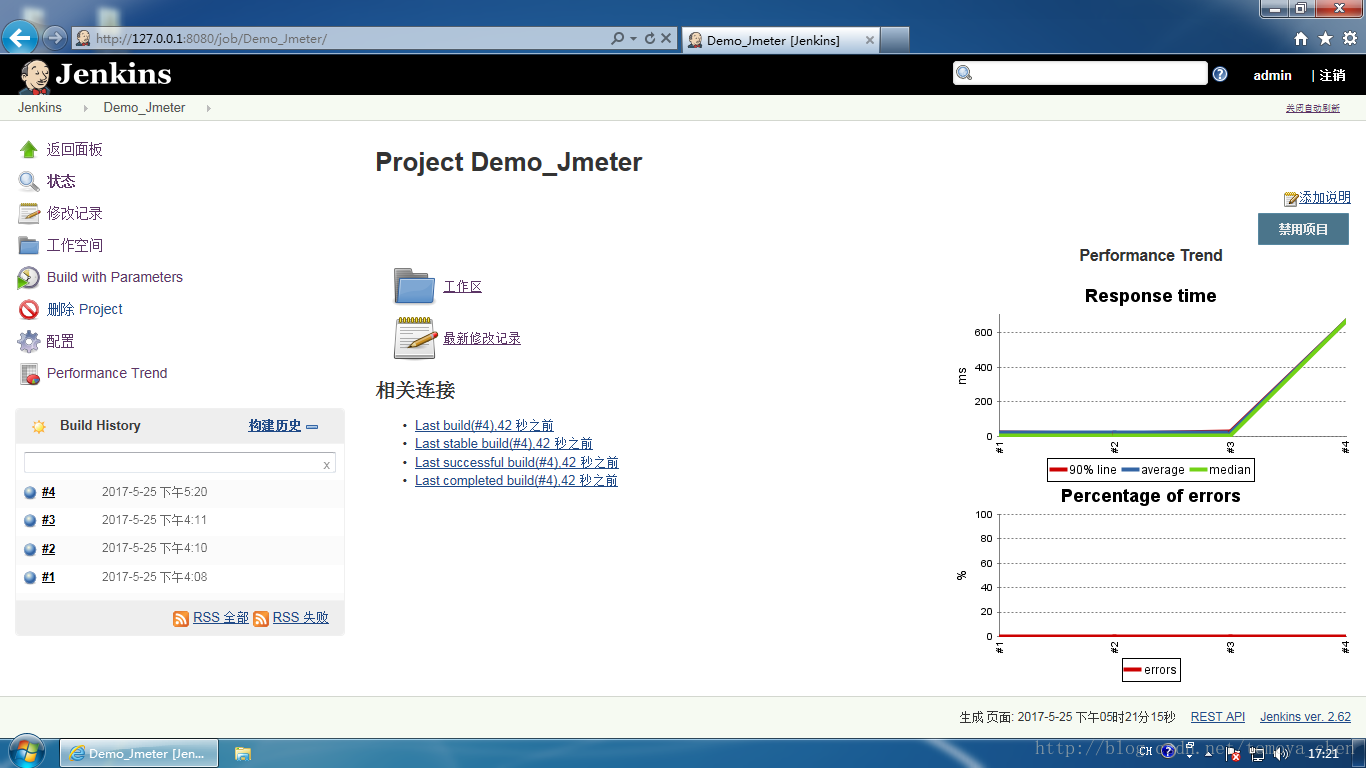This screenshot has width=1366, height=768.
Task: Clear the build filter with x
Action: point(326,465)
